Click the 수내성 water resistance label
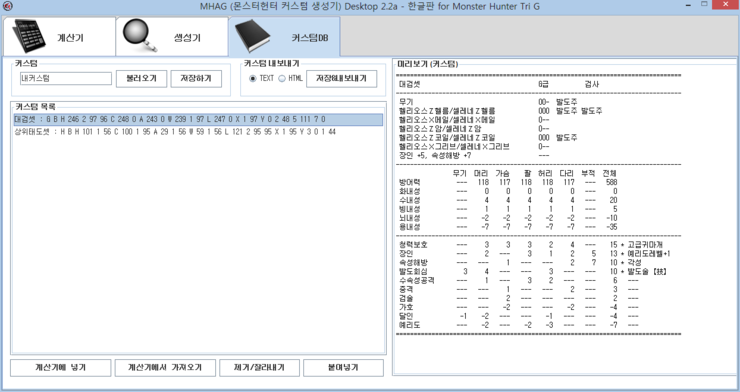 409,200
